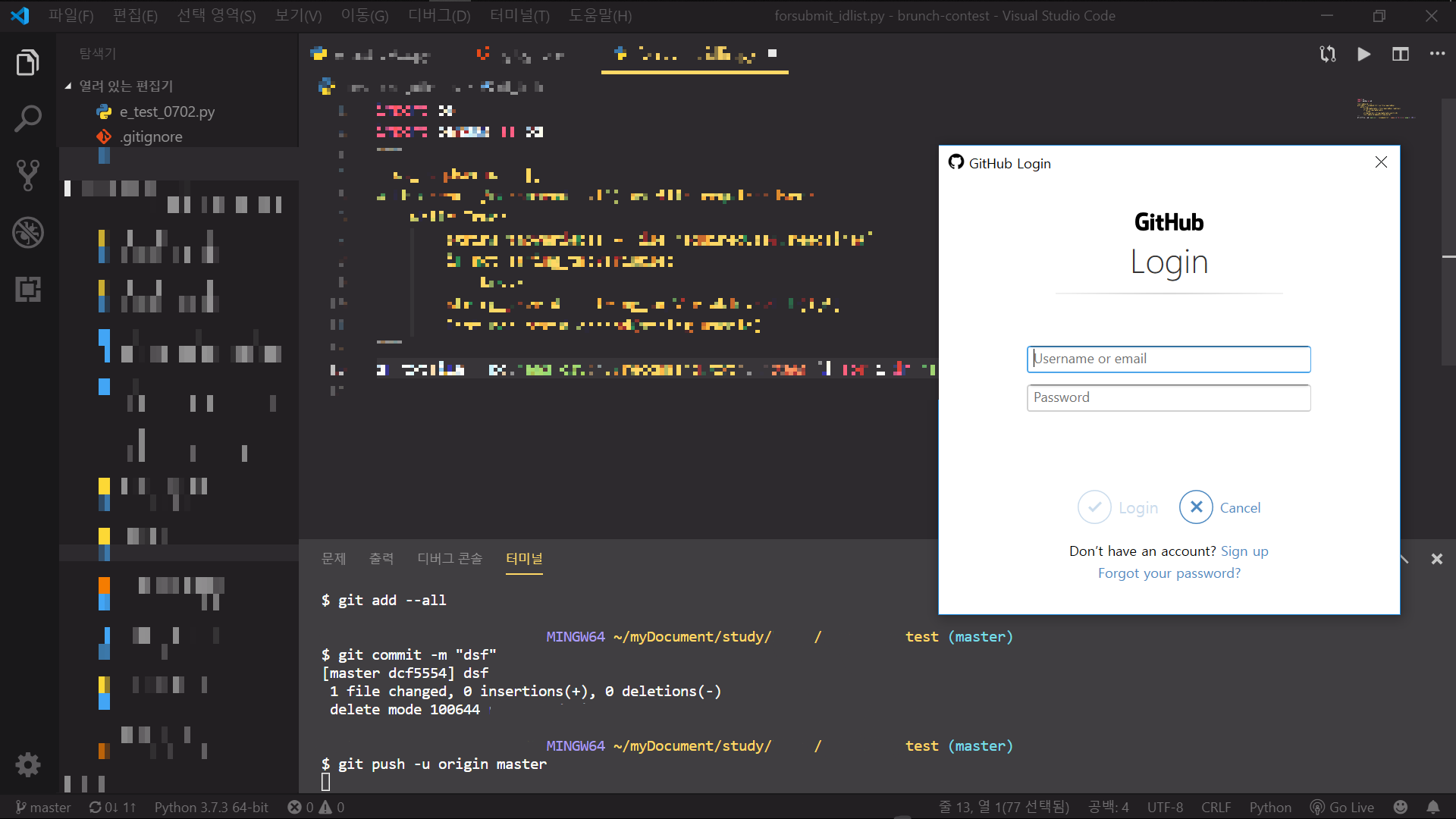1456x819 pixels.
Task: Open the 선택 영역(S) menu
Action: point(216,15)
